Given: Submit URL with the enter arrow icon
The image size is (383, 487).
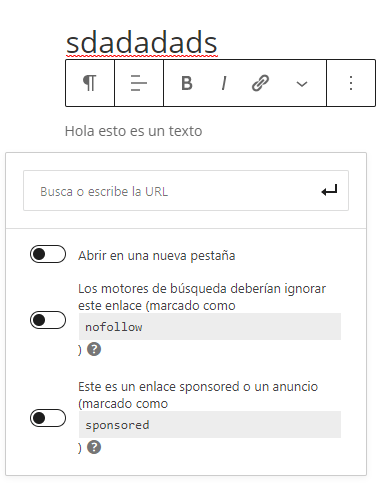Looking at the screenshot, I should point(329,191).
